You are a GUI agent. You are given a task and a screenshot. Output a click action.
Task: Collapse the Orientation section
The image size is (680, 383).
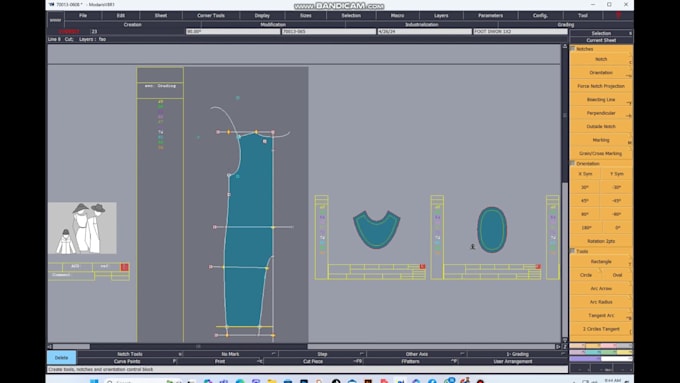(572, 163)
